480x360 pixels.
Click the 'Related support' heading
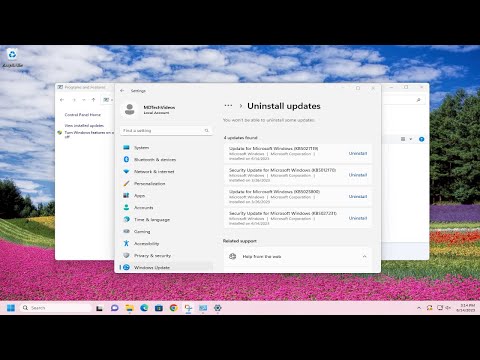pyautogui.click(x=240, y=241)
